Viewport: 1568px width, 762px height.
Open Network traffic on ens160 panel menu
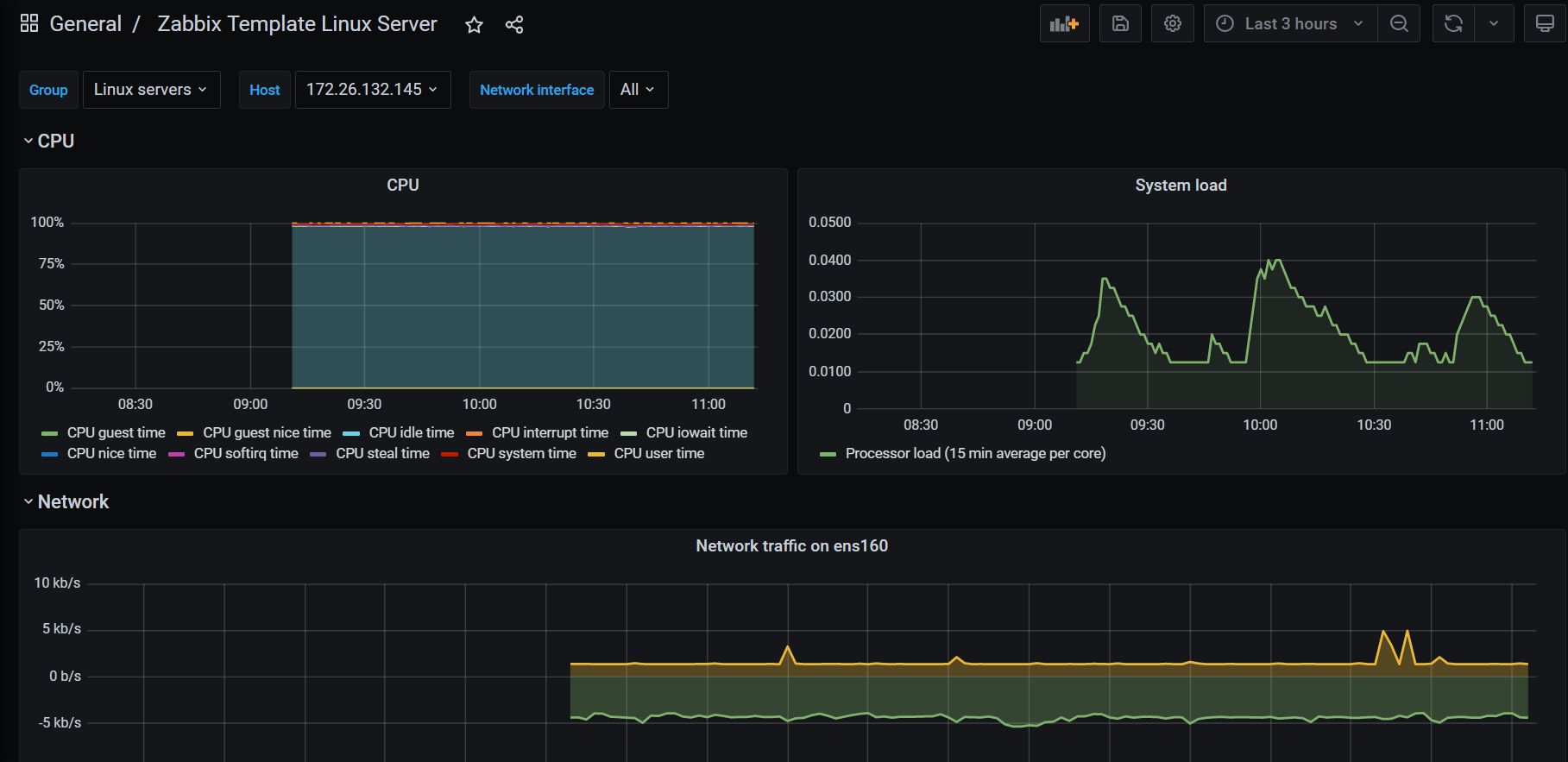(x=791, y=545)
